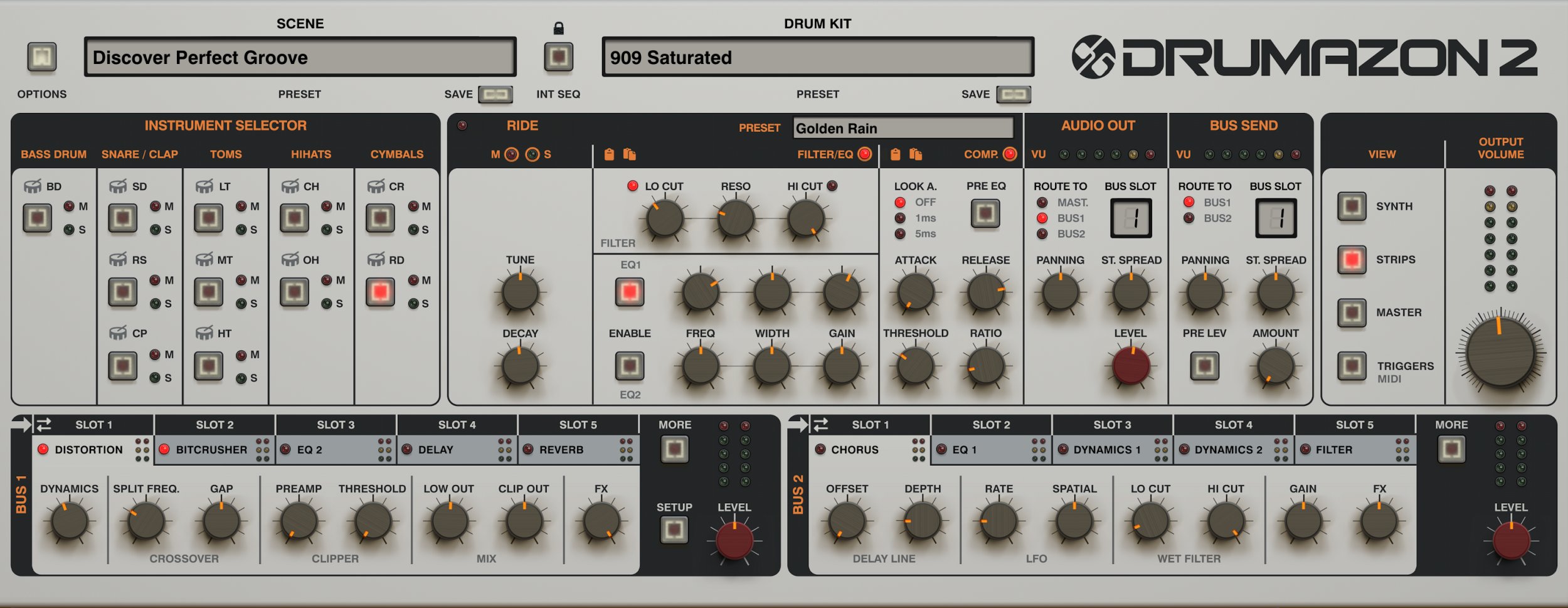Select BUS 2 Slot 3 Dynamics 1 tab
This screenshot has height=608, width=1568.
tap(1112, 450)
